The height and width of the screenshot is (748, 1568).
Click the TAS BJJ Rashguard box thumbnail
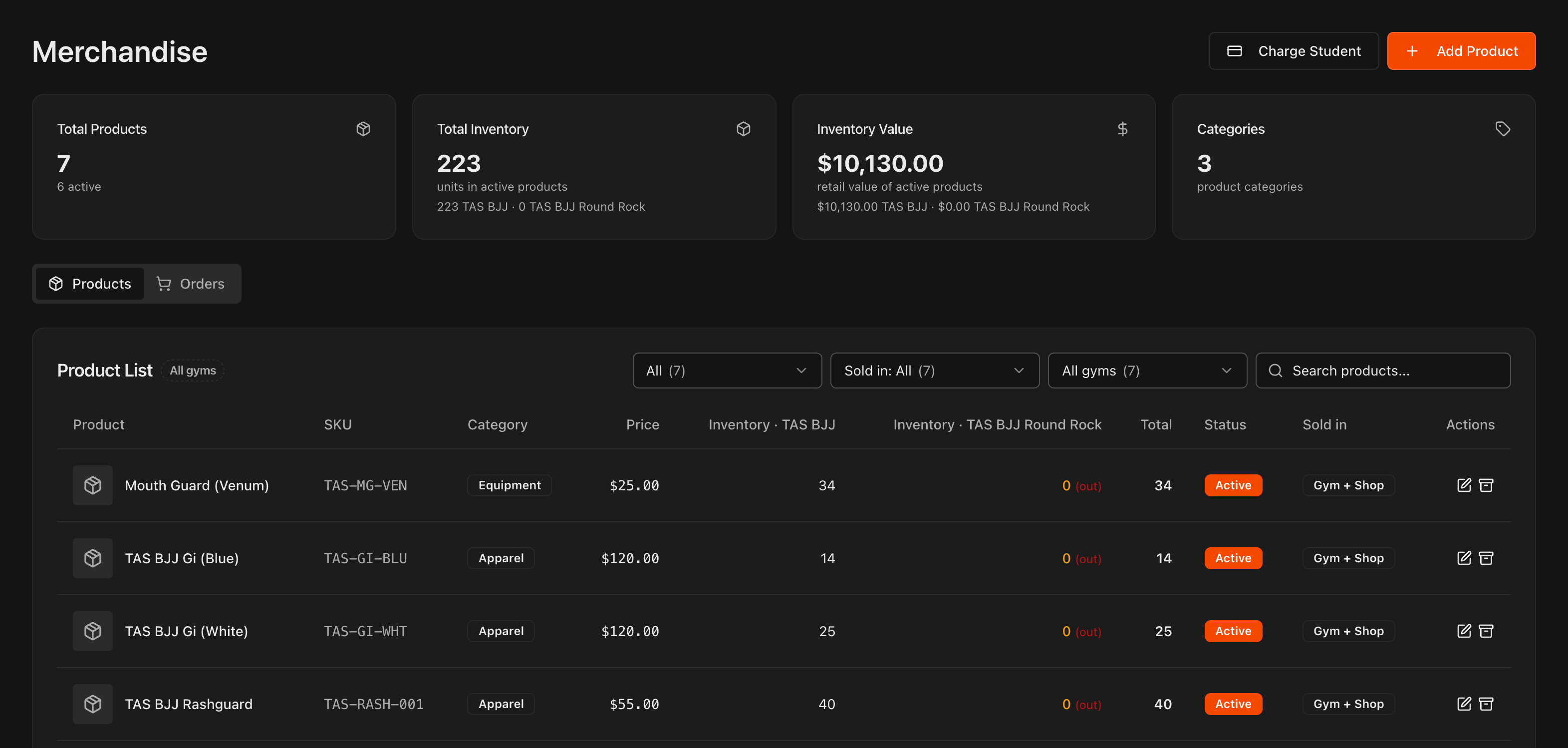pyautogui.click(x=92, y=704)
